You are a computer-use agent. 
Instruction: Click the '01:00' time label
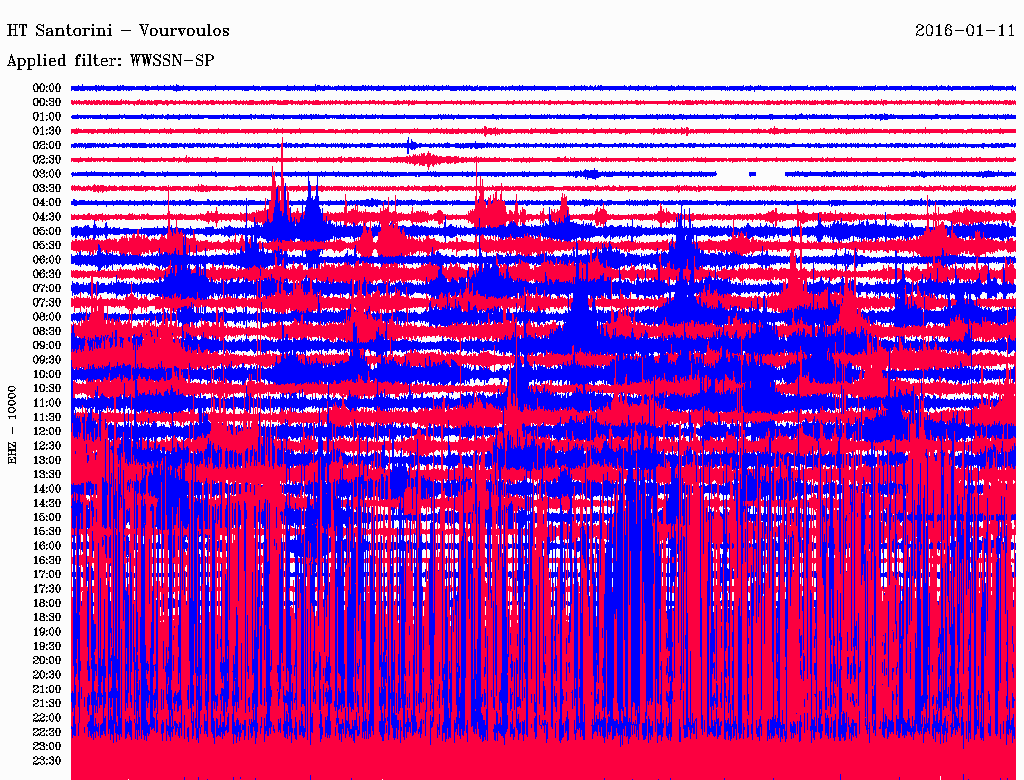tap(47, 117)
